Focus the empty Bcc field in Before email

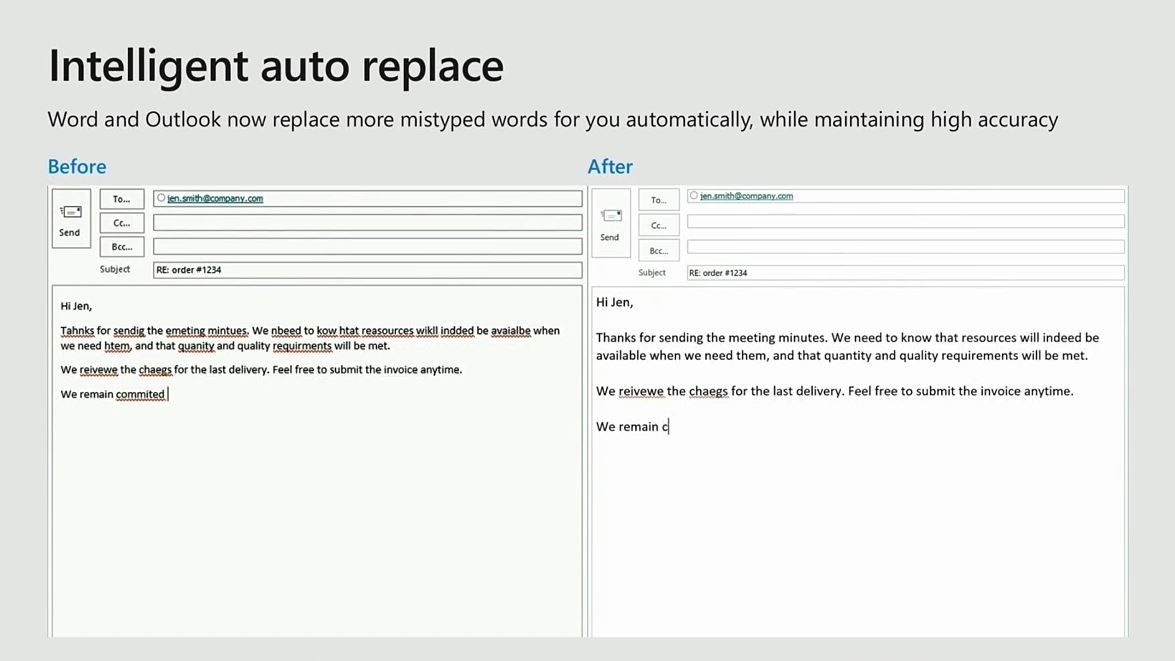point(367,246)
